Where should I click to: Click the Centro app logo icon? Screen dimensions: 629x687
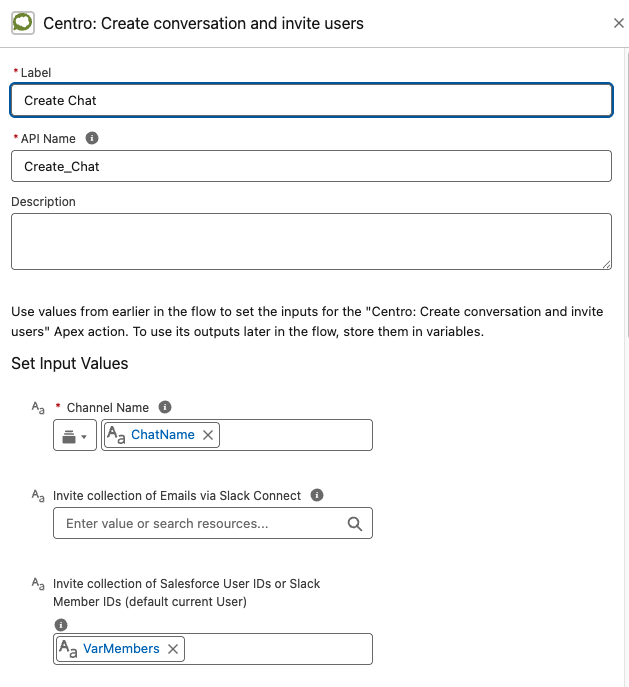[x=23, y=23]
